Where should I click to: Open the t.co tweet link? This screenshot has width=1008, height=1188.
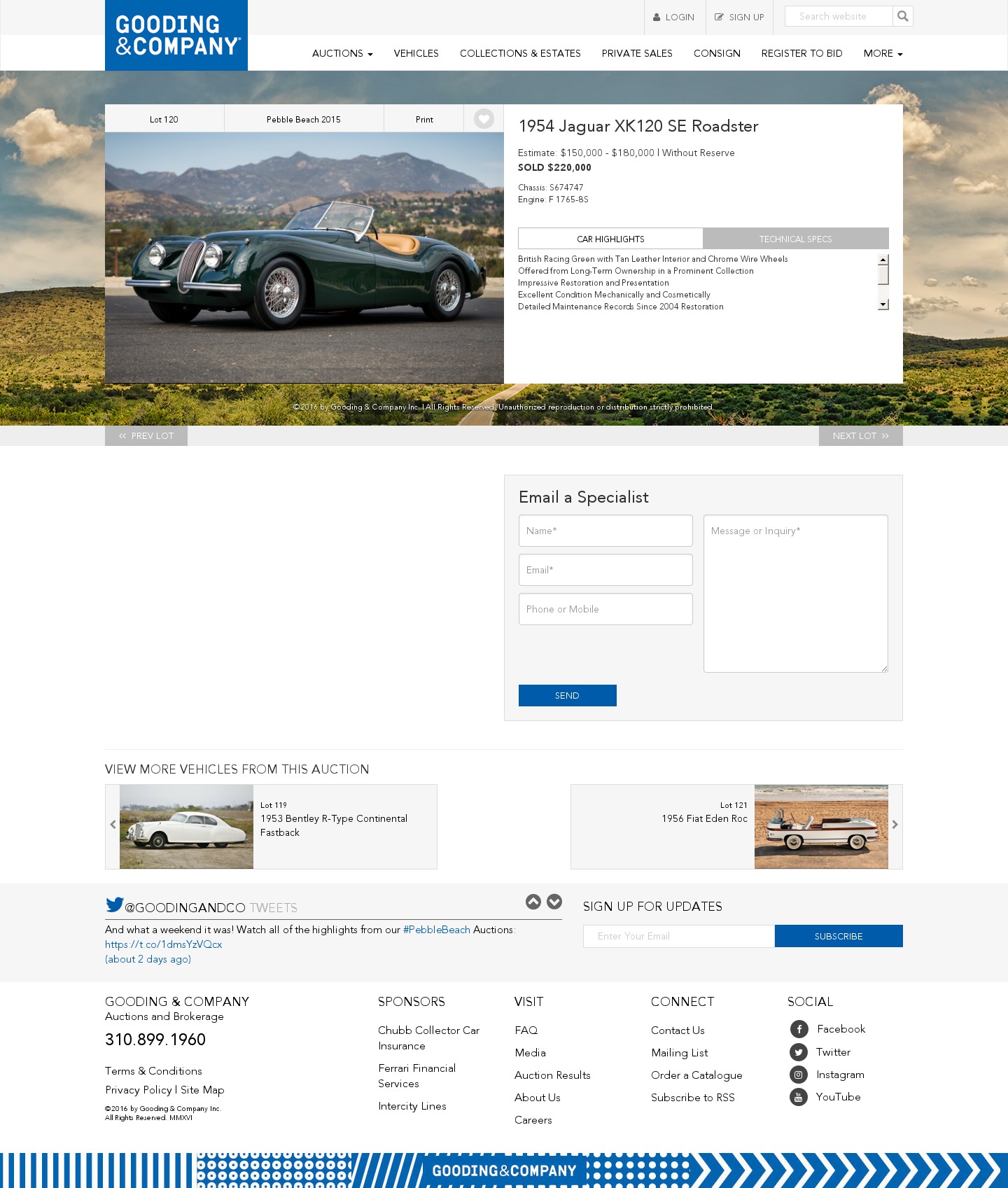pos(164,944)
